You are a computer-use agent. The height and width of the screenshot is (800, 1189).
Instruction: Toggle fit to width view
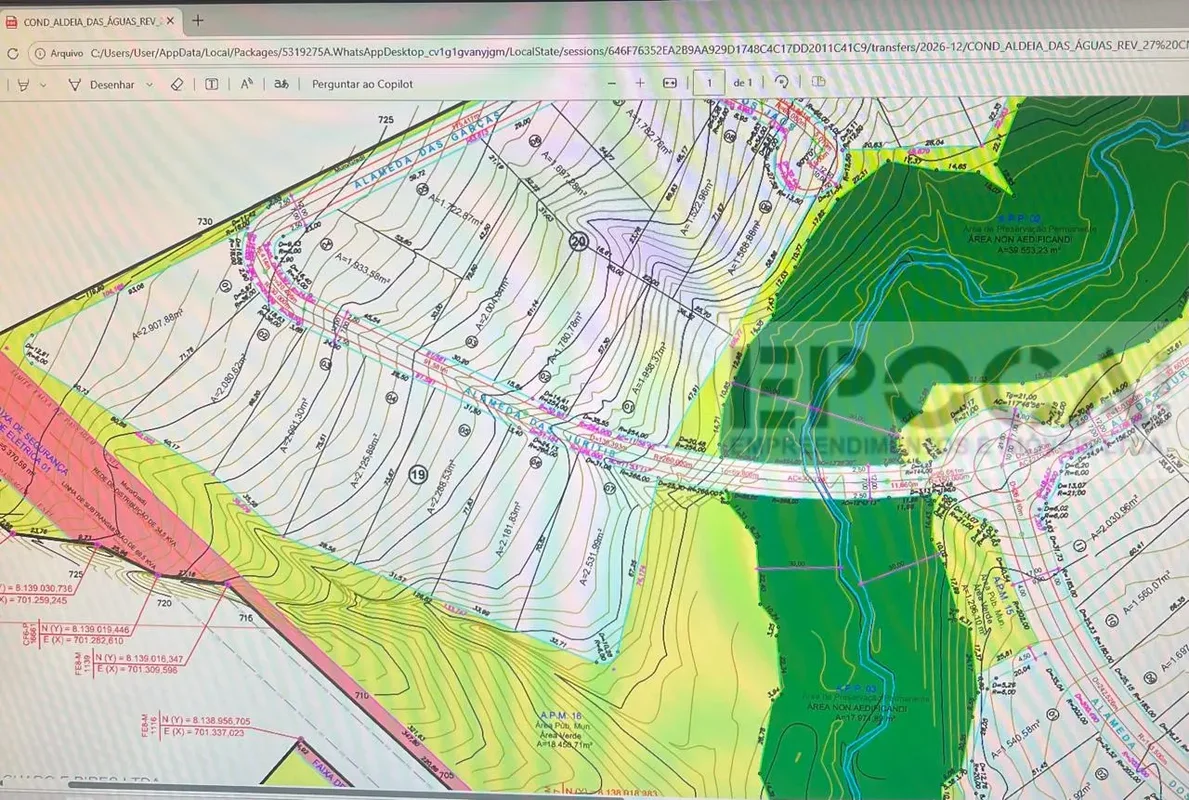(x=670, y=83)
